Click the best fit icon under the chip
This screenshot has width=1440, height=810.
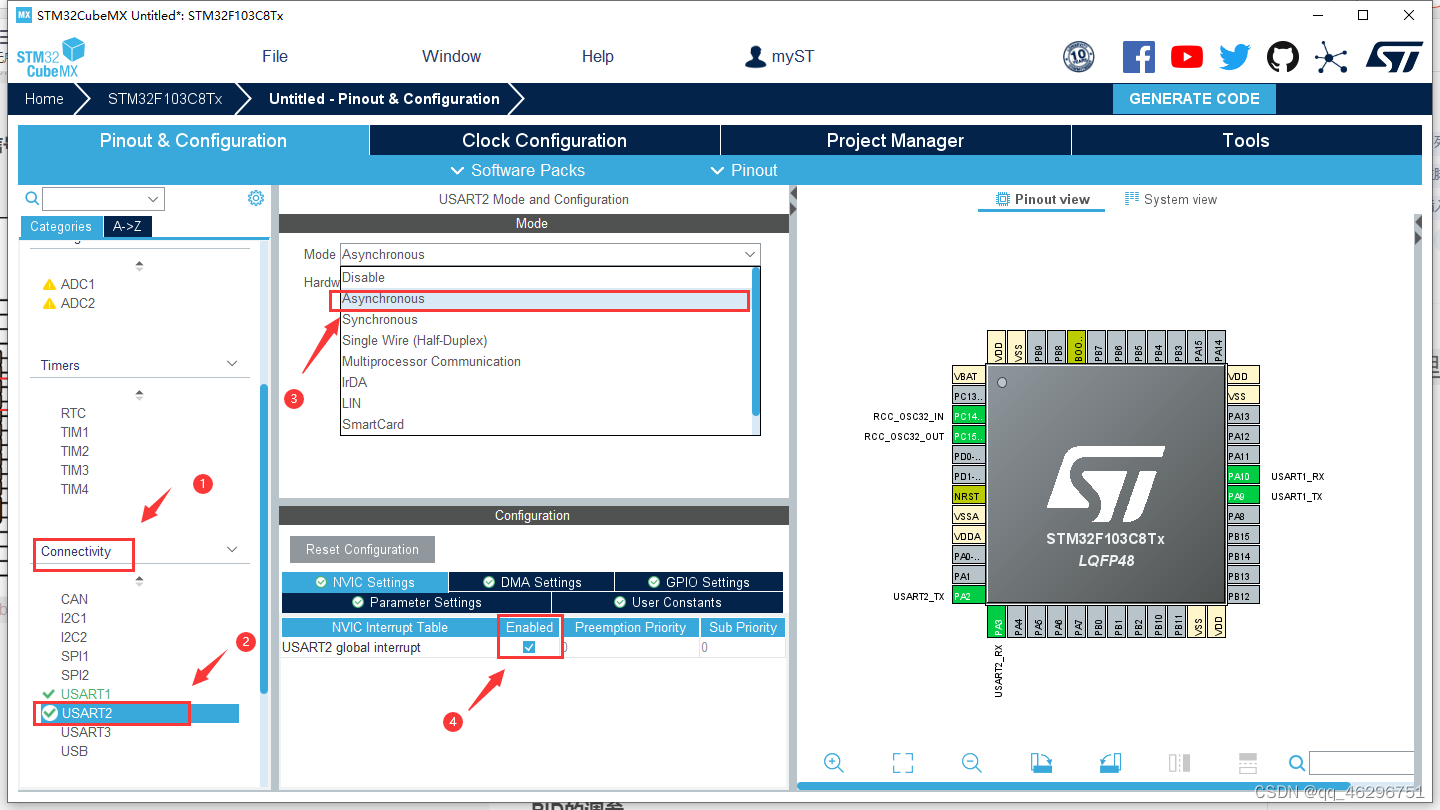coord(902,763)
